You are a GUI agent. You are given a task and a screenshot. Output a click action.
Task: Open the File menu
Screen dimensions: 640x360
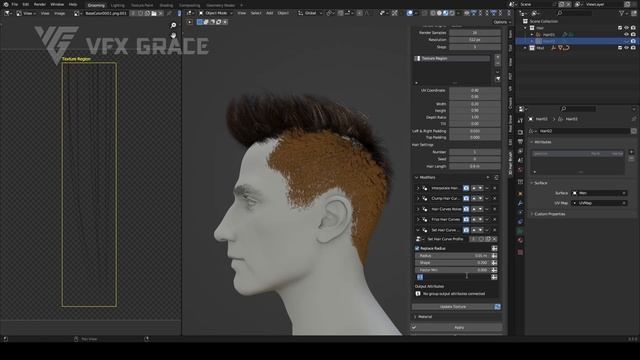tap(15, 4)
